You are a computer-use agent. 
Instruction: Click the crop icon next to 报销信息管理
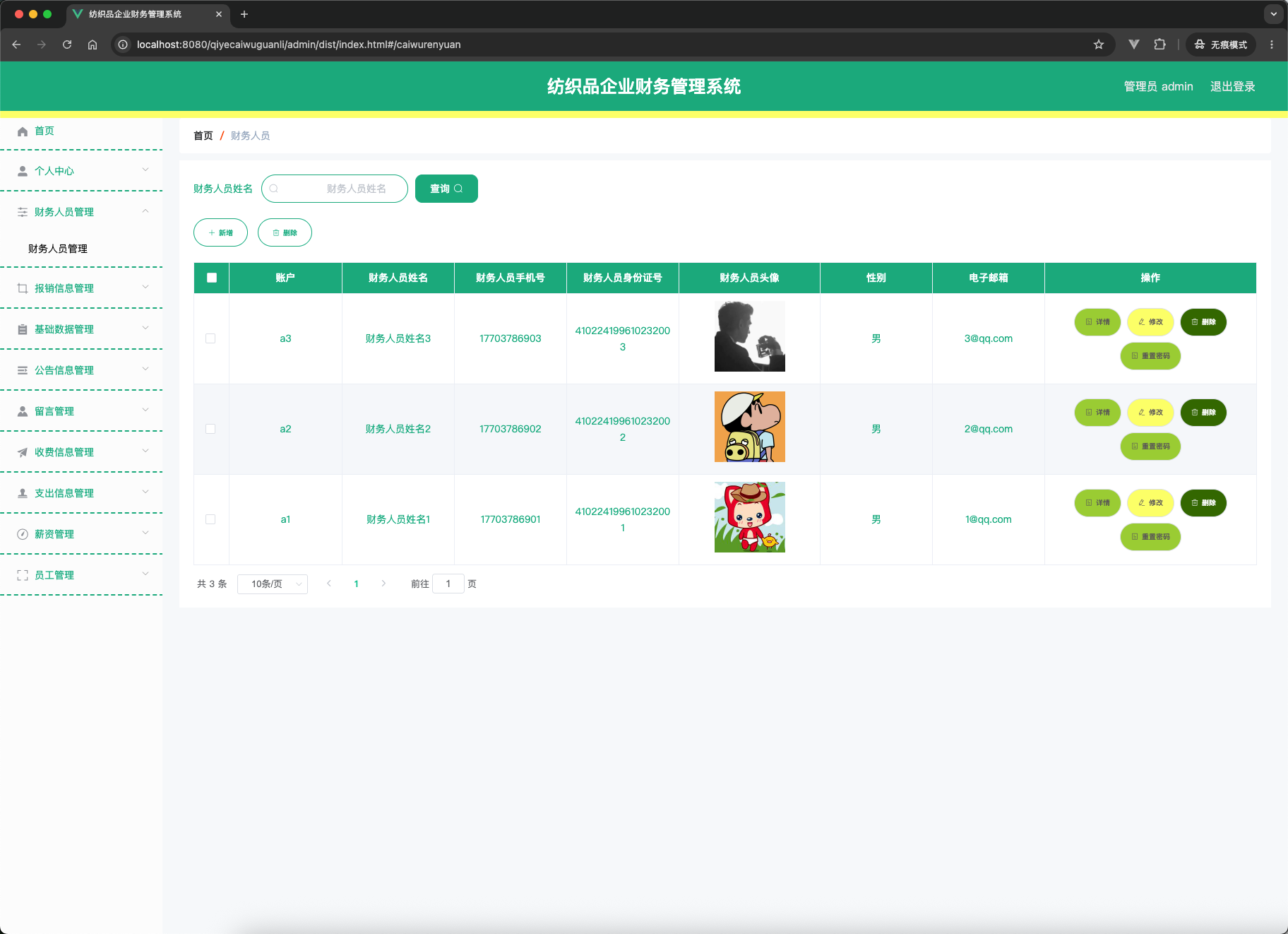[x=23, y=289]
